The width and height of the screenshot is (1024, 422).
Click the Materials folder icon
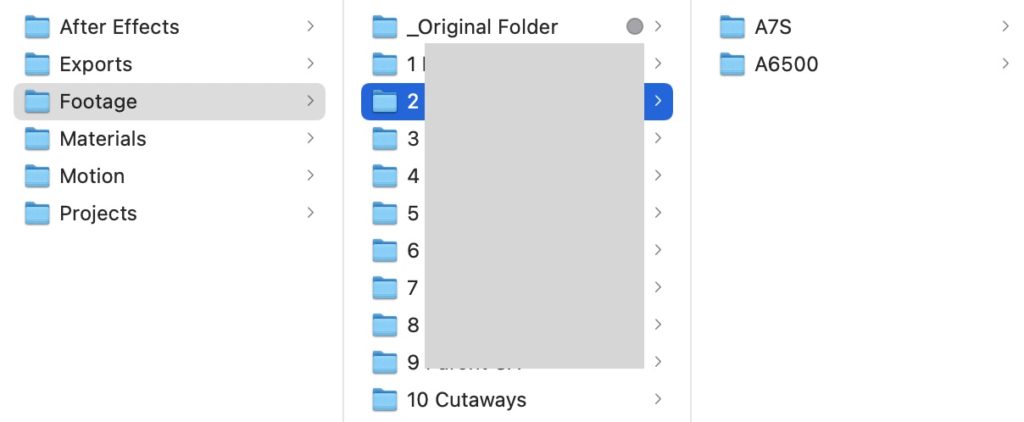pos(37,139)
